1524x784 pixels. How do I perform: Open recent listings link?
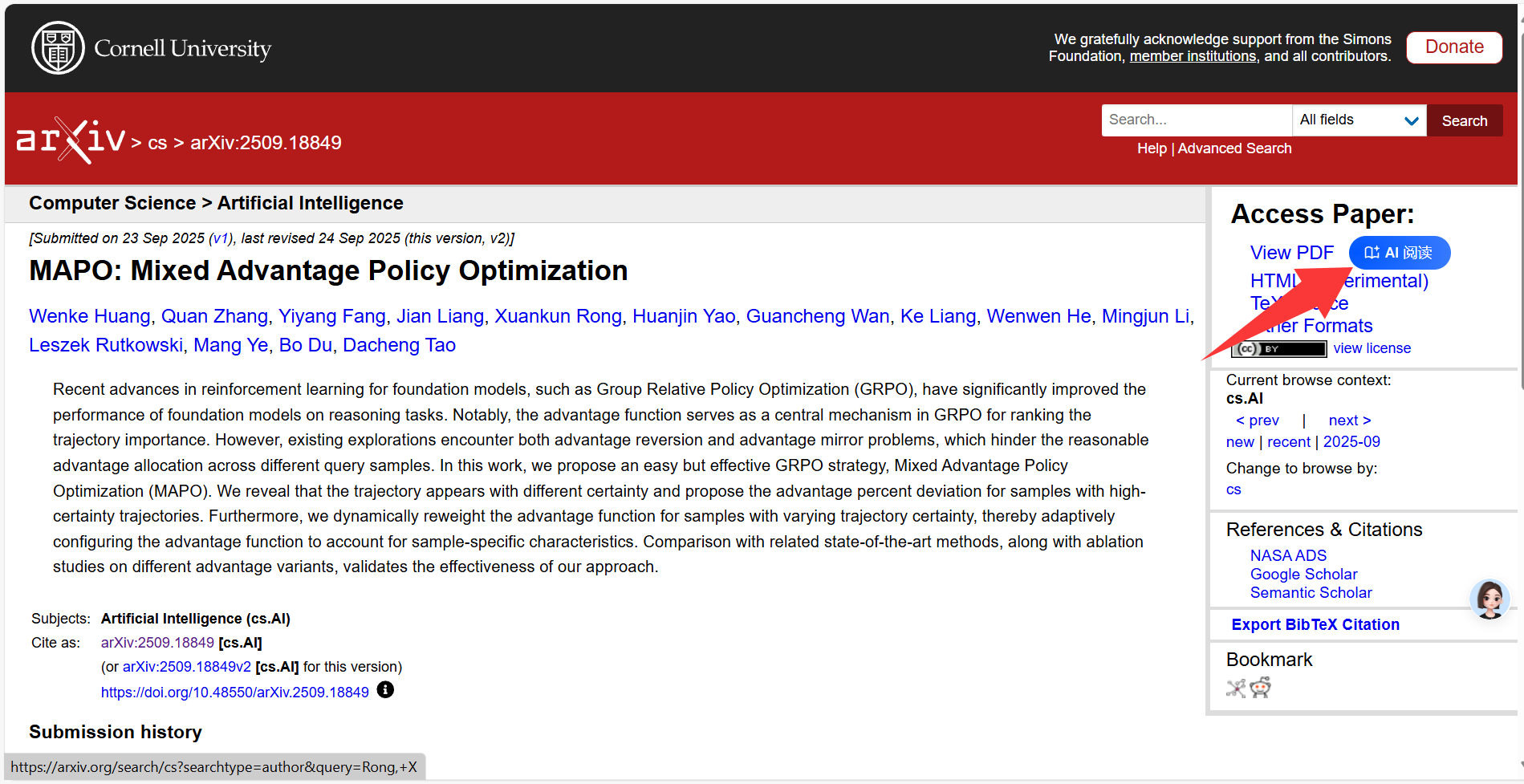click(x=1289, y=442)
